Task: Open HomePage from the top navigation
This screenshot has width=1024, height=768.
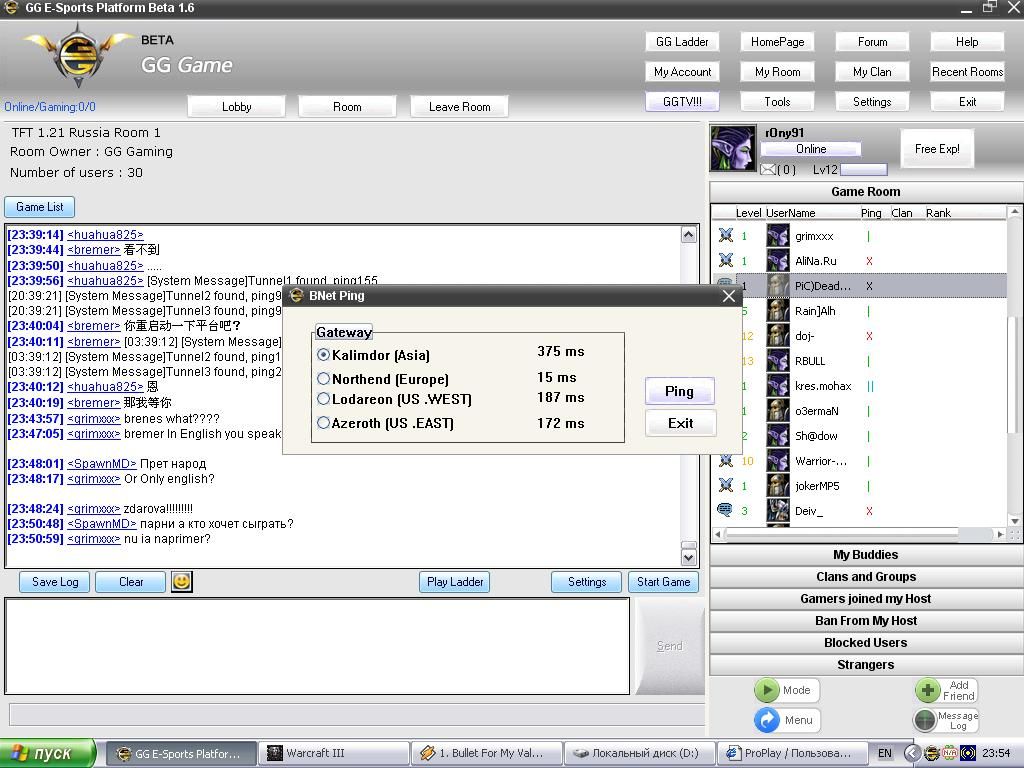Action: coord(777,42)
